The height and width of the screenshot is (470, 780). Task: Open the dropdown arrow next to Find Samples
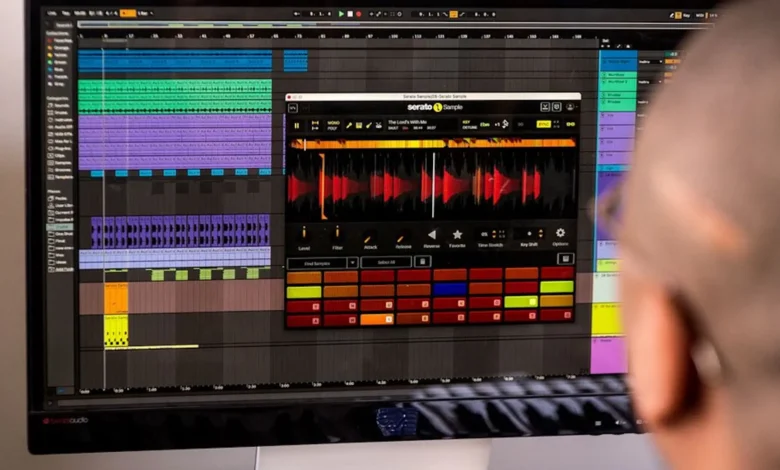coord(352,263)
